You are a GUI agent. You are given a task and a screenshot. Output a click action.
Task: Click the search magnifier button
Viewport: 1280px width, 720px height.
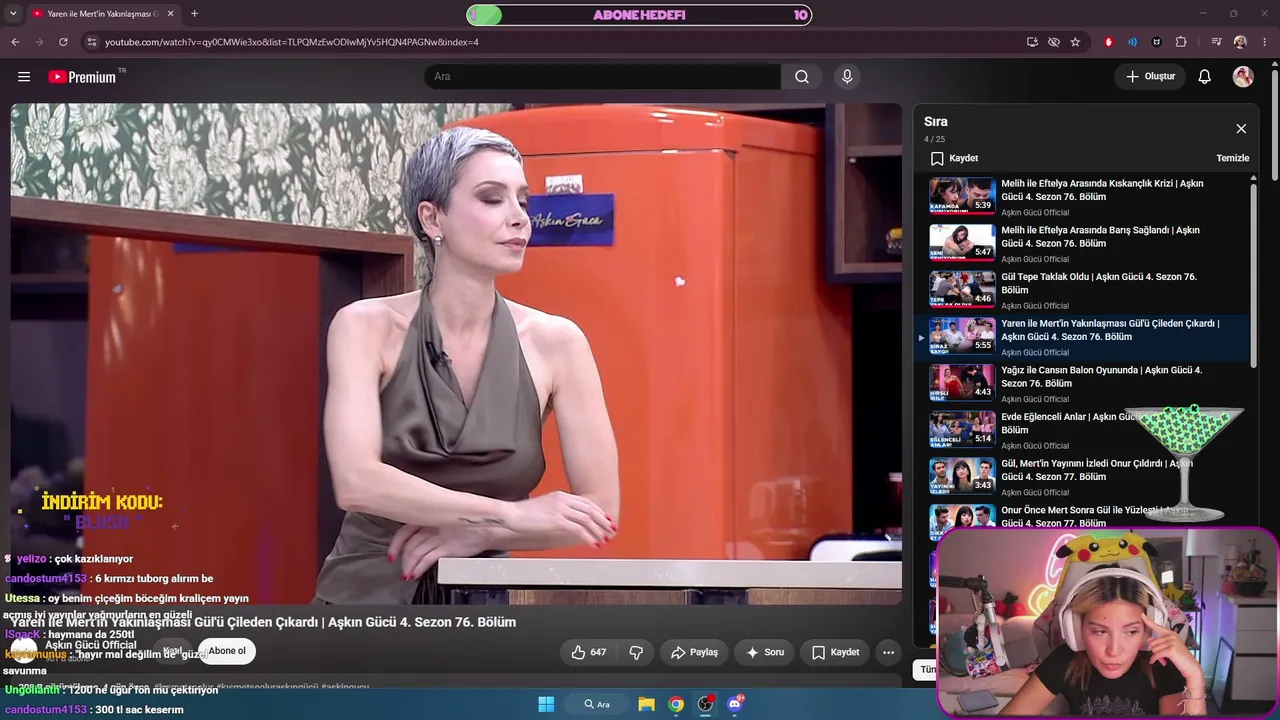coord(802,76)
